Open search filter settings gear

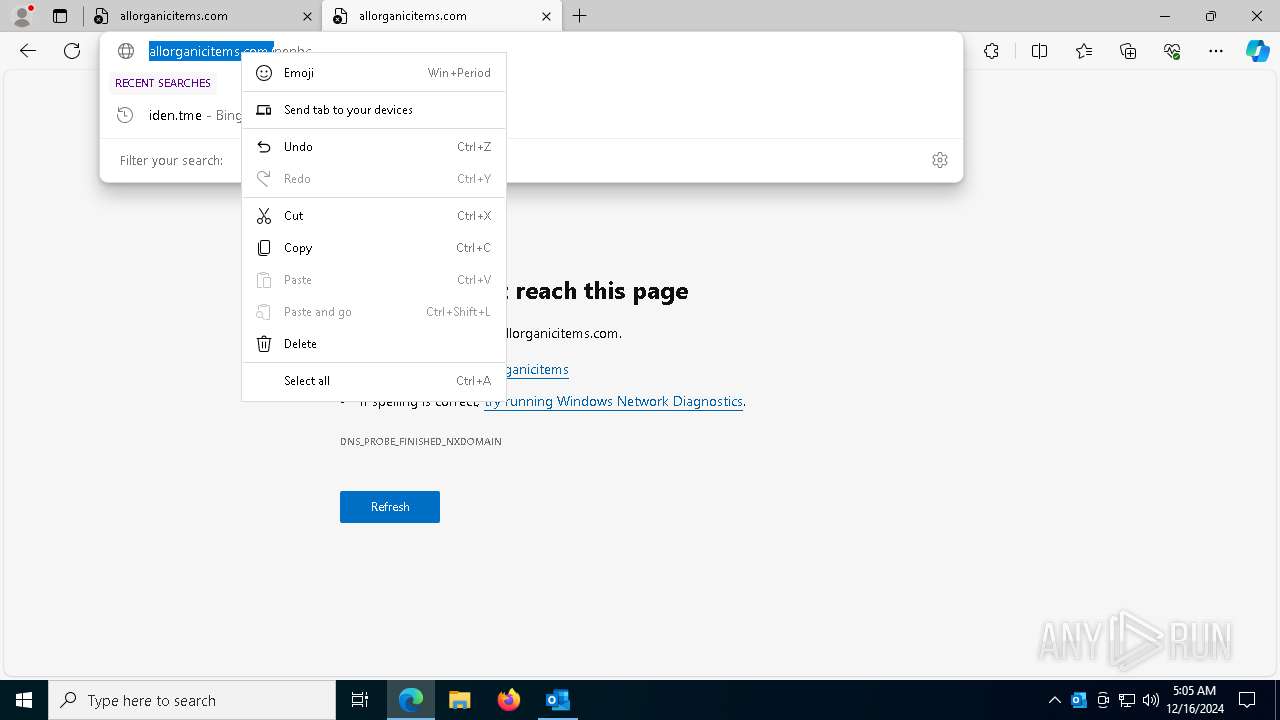pos(940,160)
